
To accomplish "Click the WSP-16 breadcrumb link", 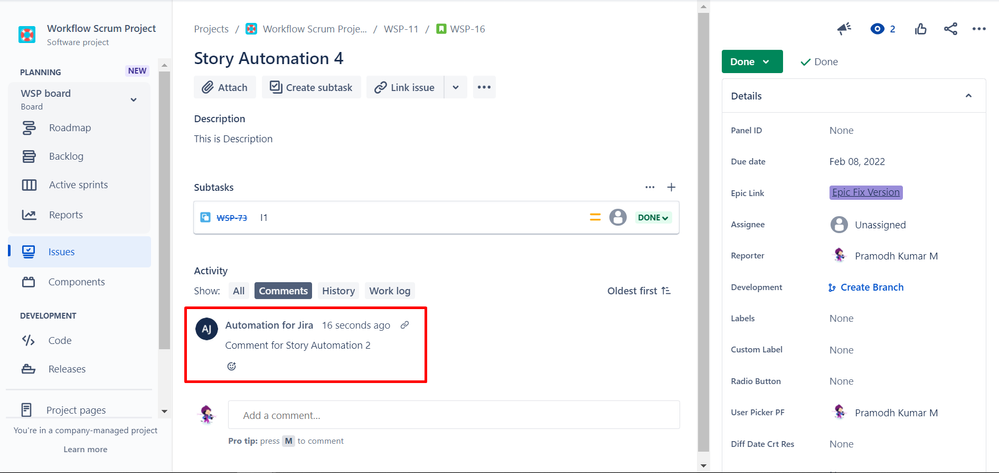I will (468, 29).
